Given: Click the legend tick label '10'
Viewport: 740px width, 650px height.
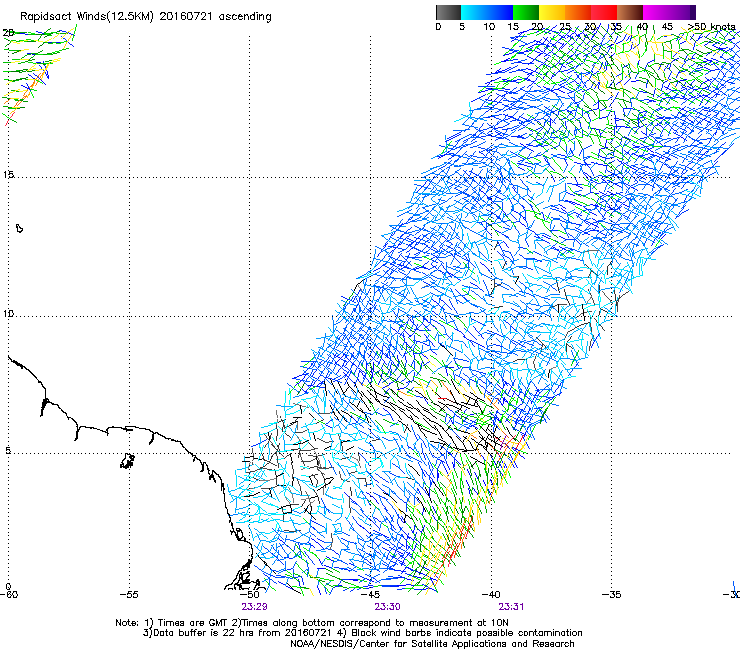Looking at the screenshot, I should (489, 27).
